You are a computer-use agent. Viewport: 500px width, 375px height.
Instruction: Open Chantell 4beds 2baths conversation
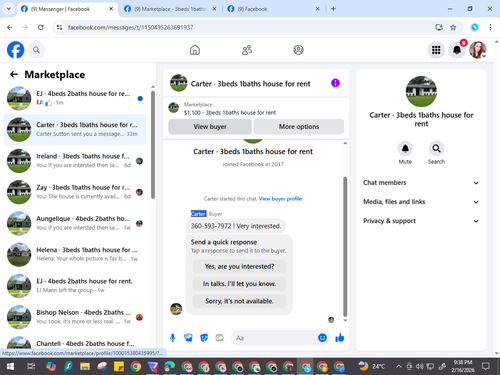click(75, 343)
